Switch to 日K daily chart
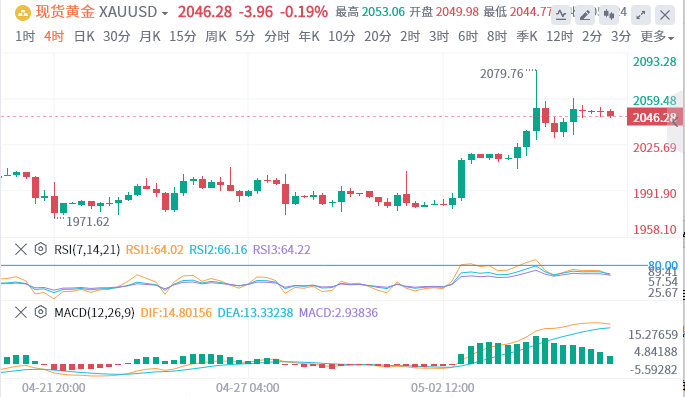Image resolution: width=685 pixels, height=397 pixels. pos(84,37)
